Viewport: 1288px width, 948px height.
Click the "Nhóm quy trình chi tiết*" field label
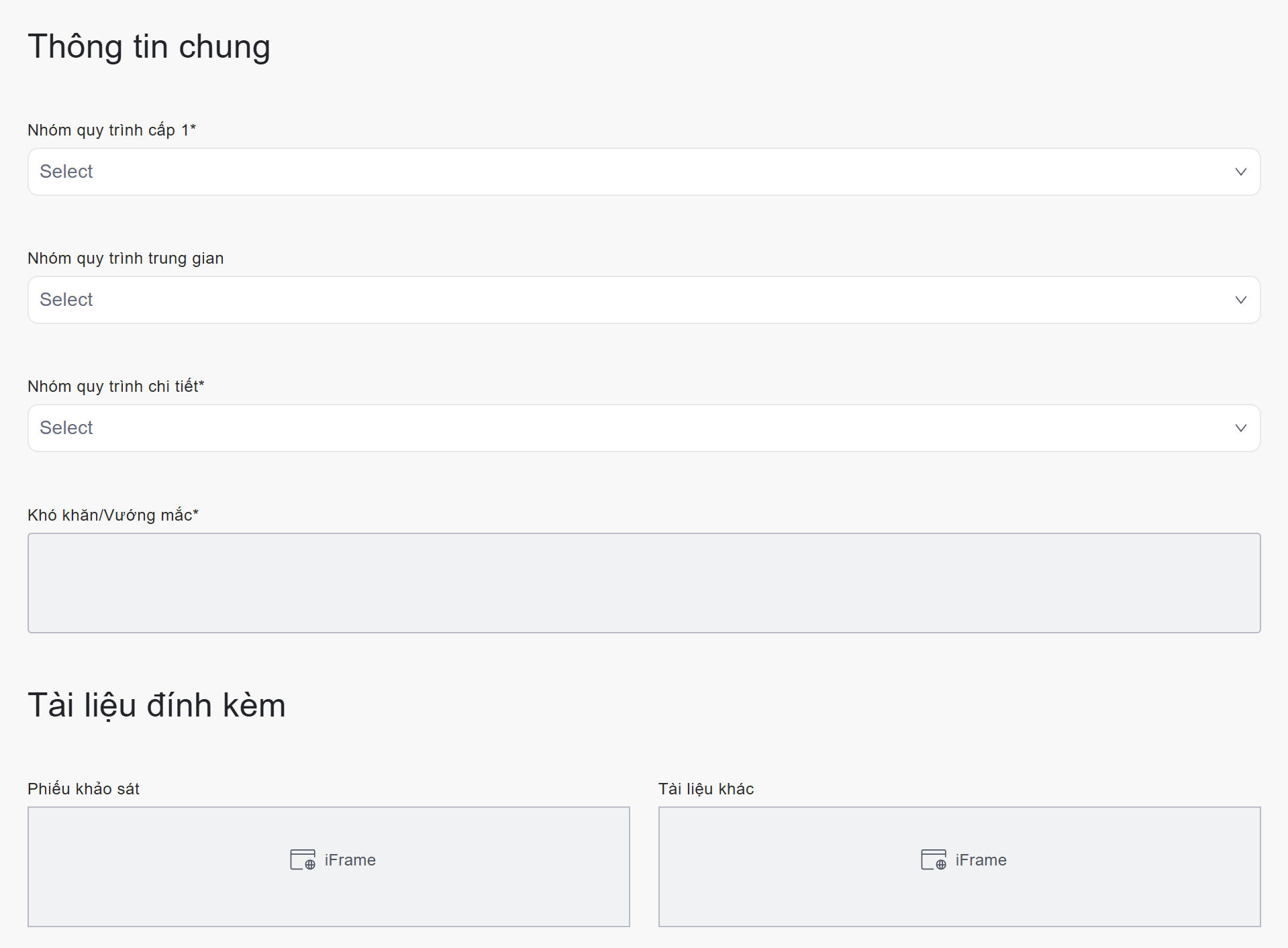pyautogui.click(x=115, y=386)
